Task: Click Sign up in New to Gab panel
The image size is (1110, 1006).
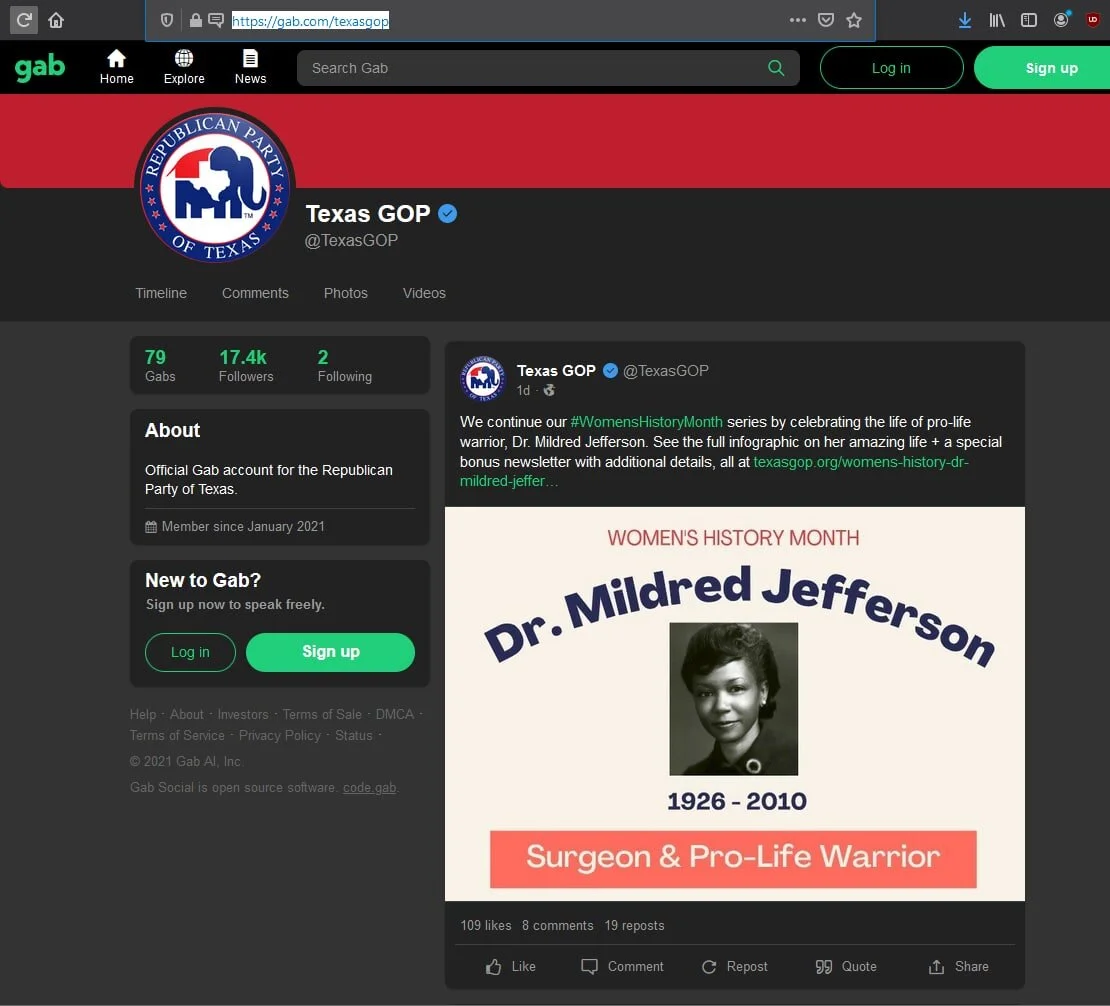Action: pyautogui.click(x=331, y=652)
